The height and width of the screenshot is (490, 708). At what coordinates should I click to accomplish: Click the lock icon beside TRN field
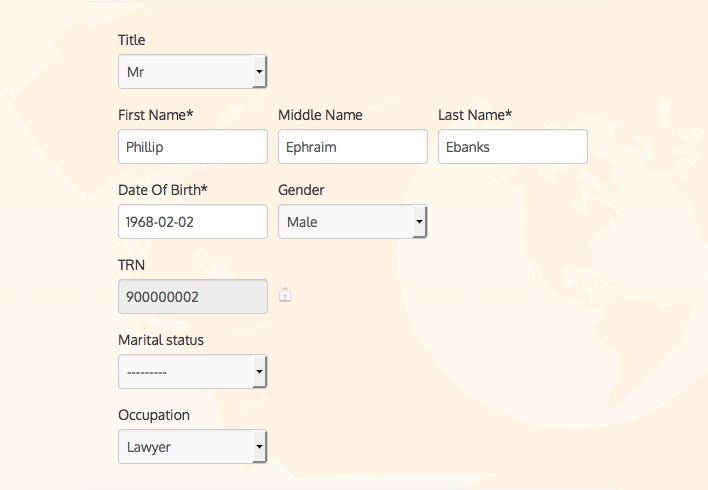coord(285,295)
